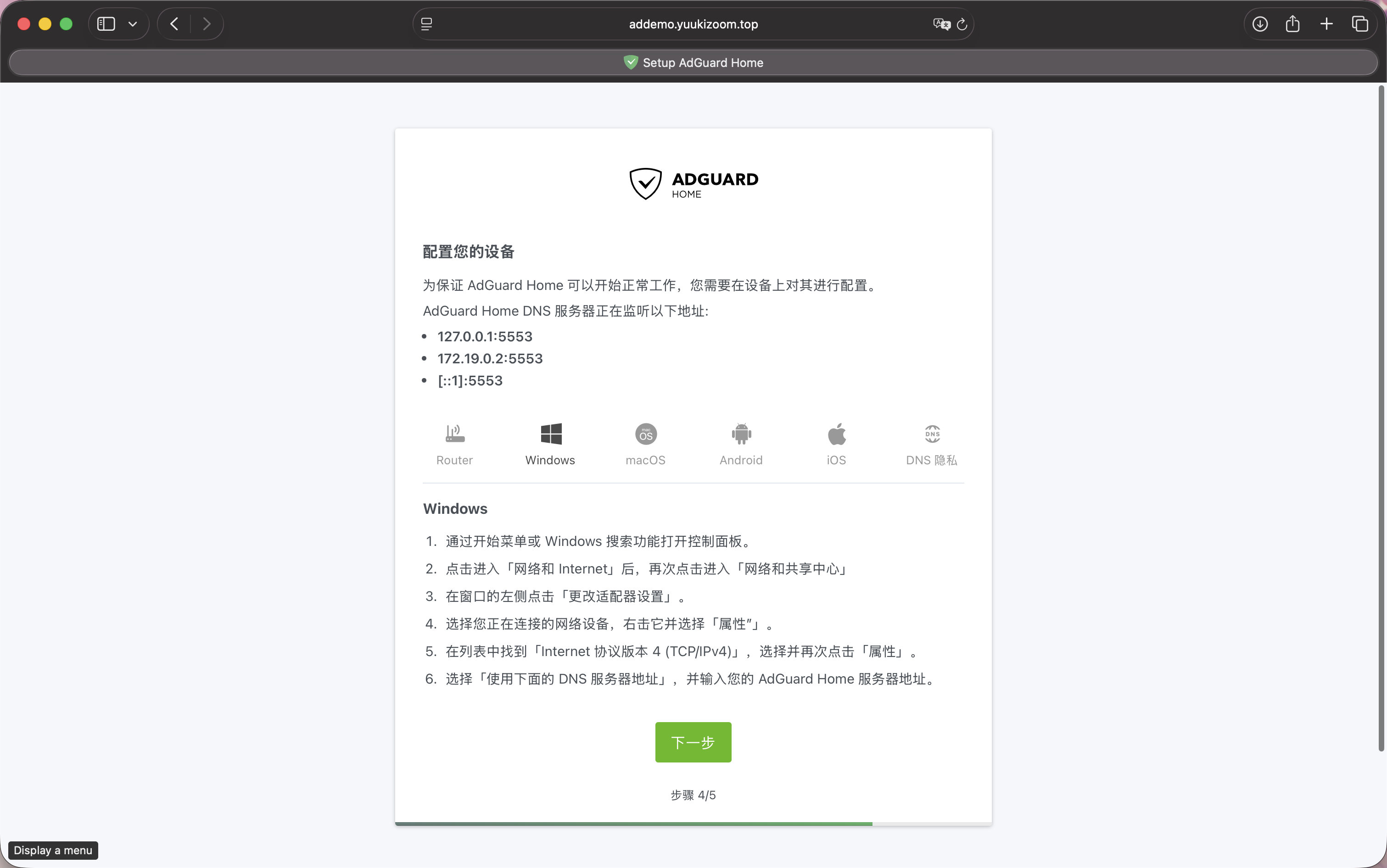Open the page reader menu icon

(x=427, y=24)
